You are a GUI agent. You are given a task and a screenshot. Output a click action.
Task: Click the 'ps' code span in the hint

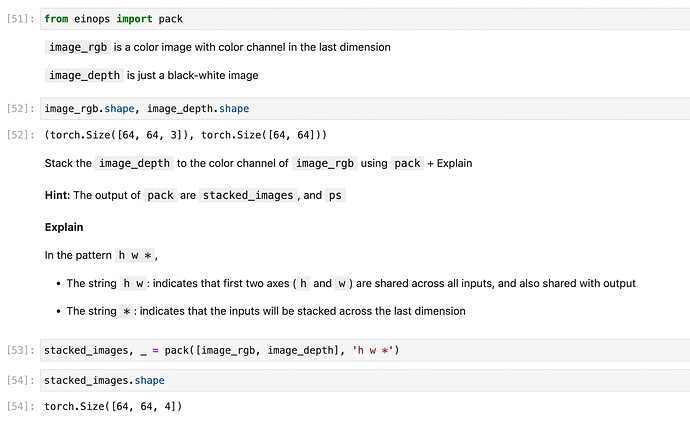click(x=335, y=195)
